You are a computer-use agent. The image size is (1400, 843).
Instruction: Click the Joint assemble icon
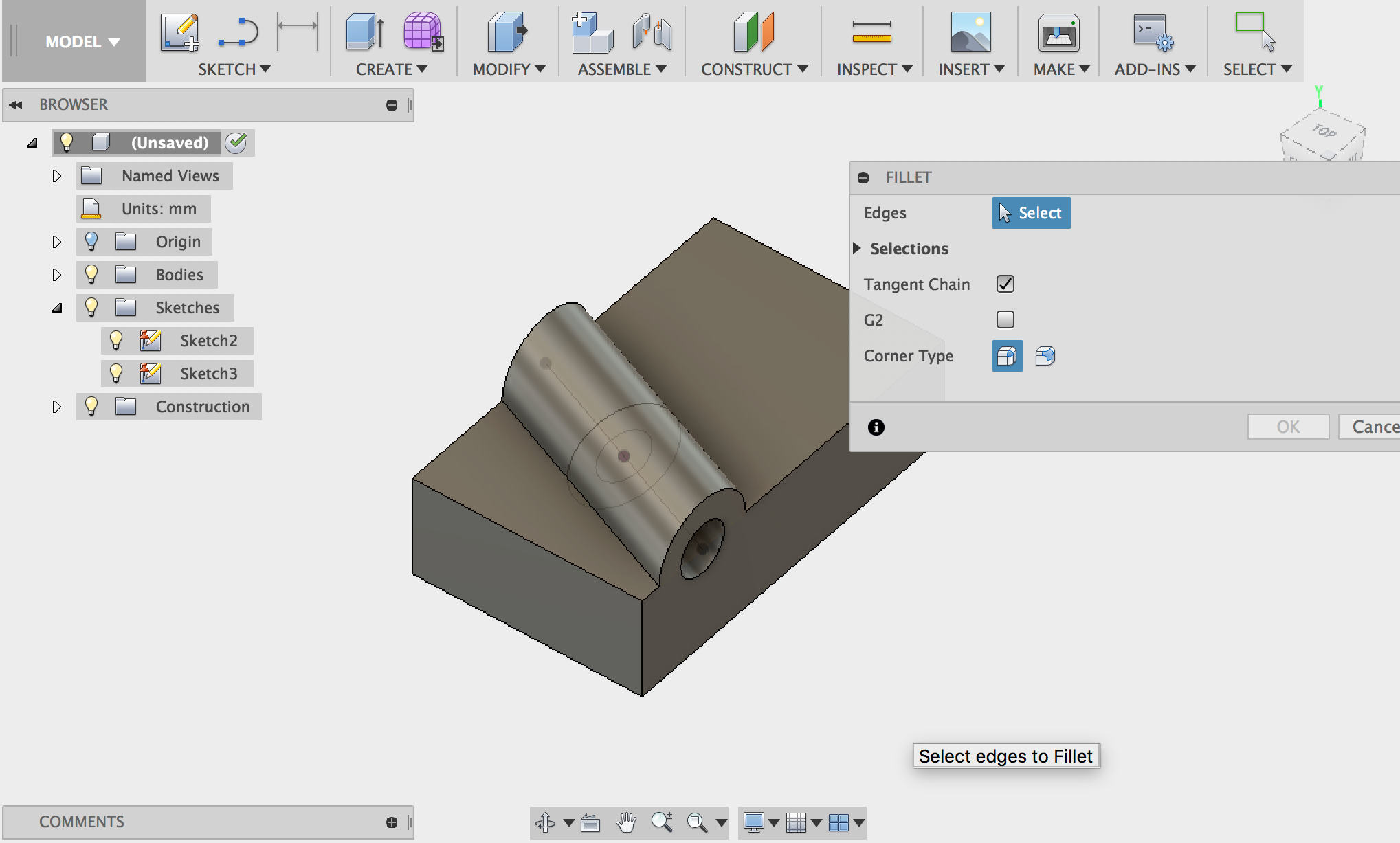click(652, 32)
